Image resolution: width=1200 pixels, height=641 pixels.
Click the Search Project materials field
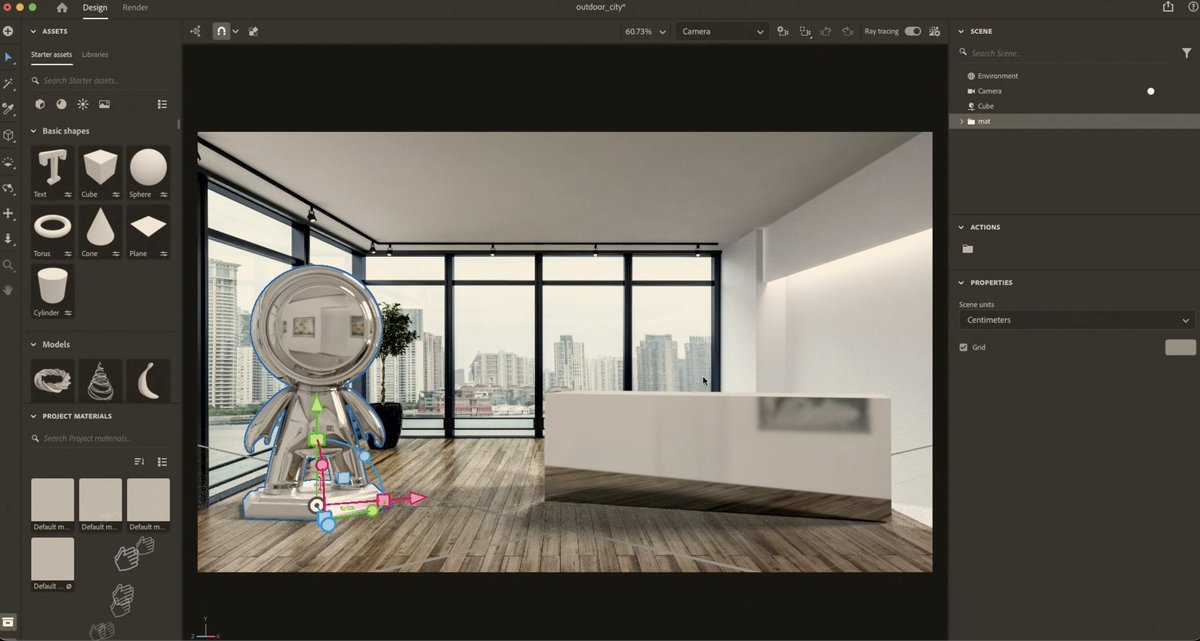(100, 438)
